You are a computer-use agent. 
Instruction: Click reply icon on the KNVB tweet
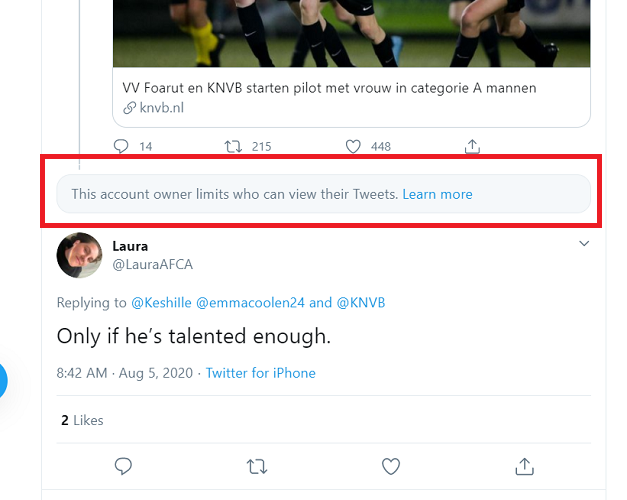[x=122, y=147]
